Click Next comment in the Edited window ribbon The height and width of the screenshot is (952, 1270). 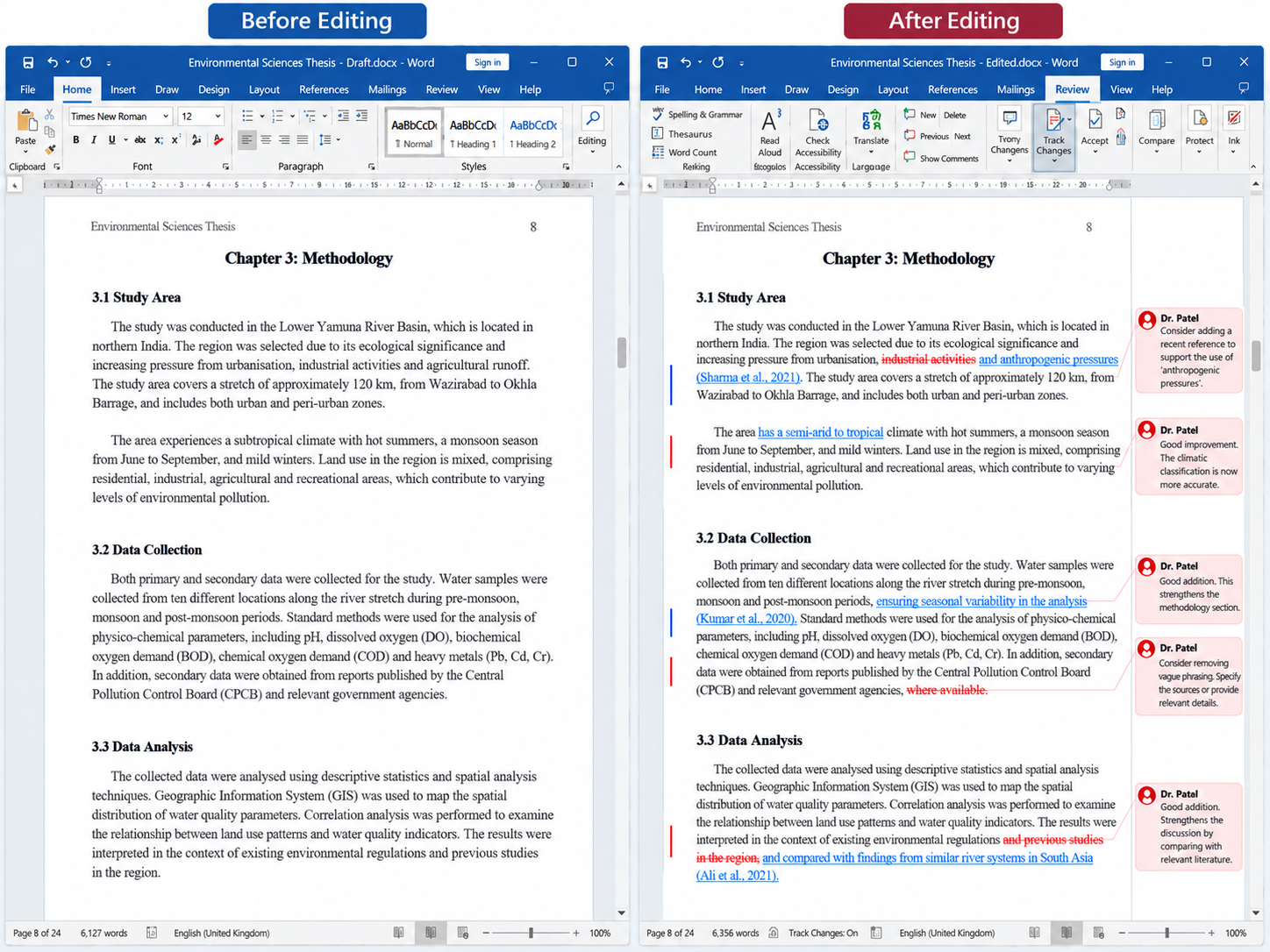pyautogui.click(x=962, y=137)
